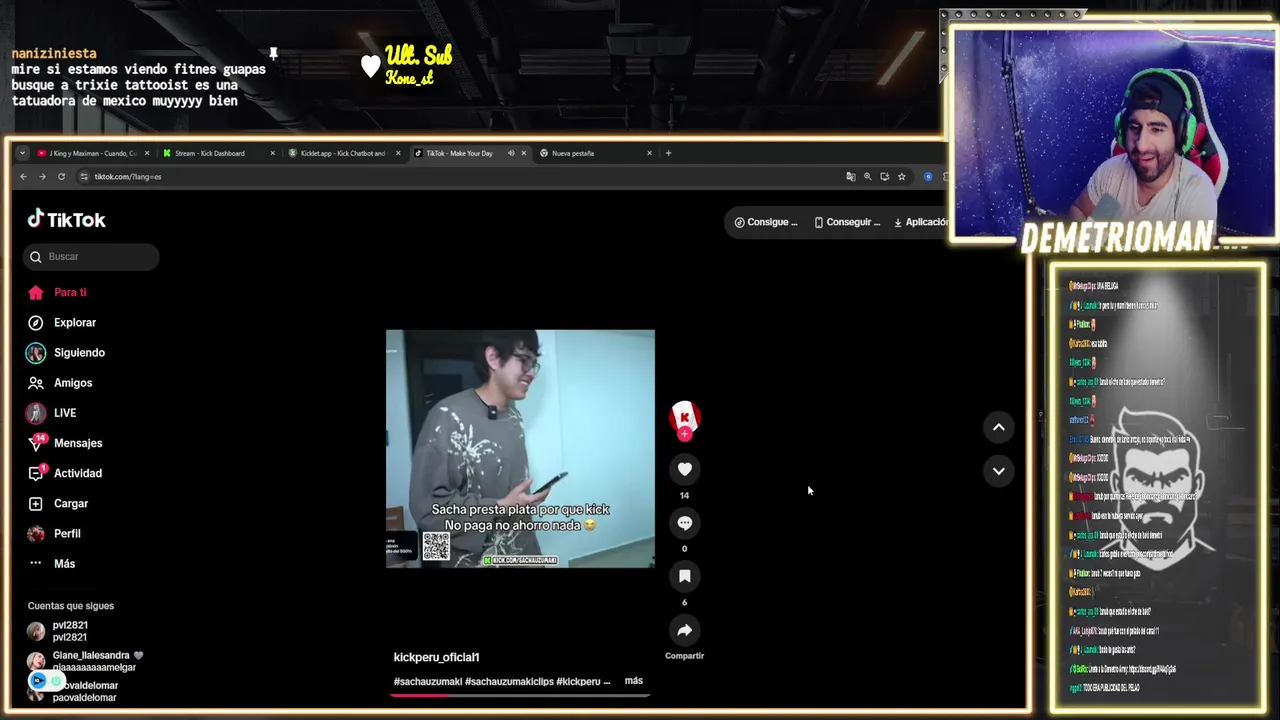
Task: Click the install app icon
Action: [x=885, y=176]
